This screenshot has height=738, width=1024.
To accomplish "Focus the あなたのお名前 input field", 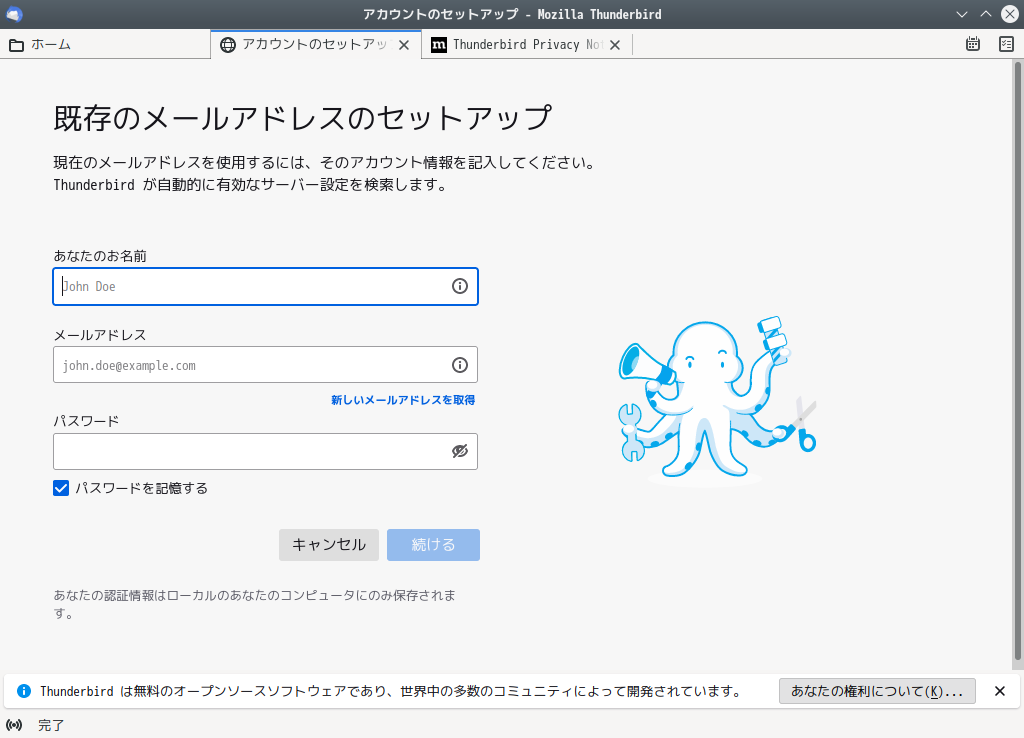I will click(x=265, y=286).
